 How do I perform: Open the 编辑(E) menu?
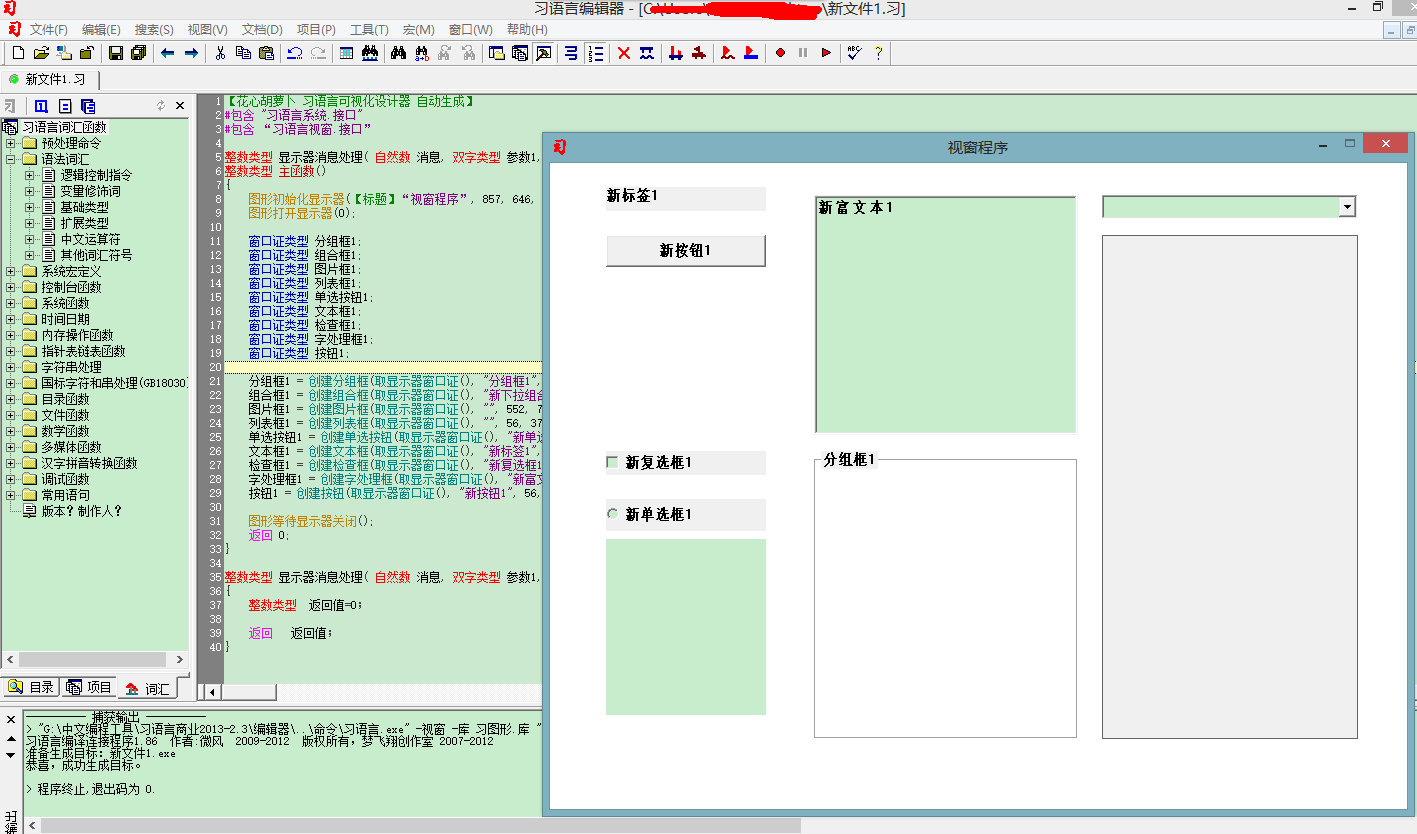tap(101, 30)
